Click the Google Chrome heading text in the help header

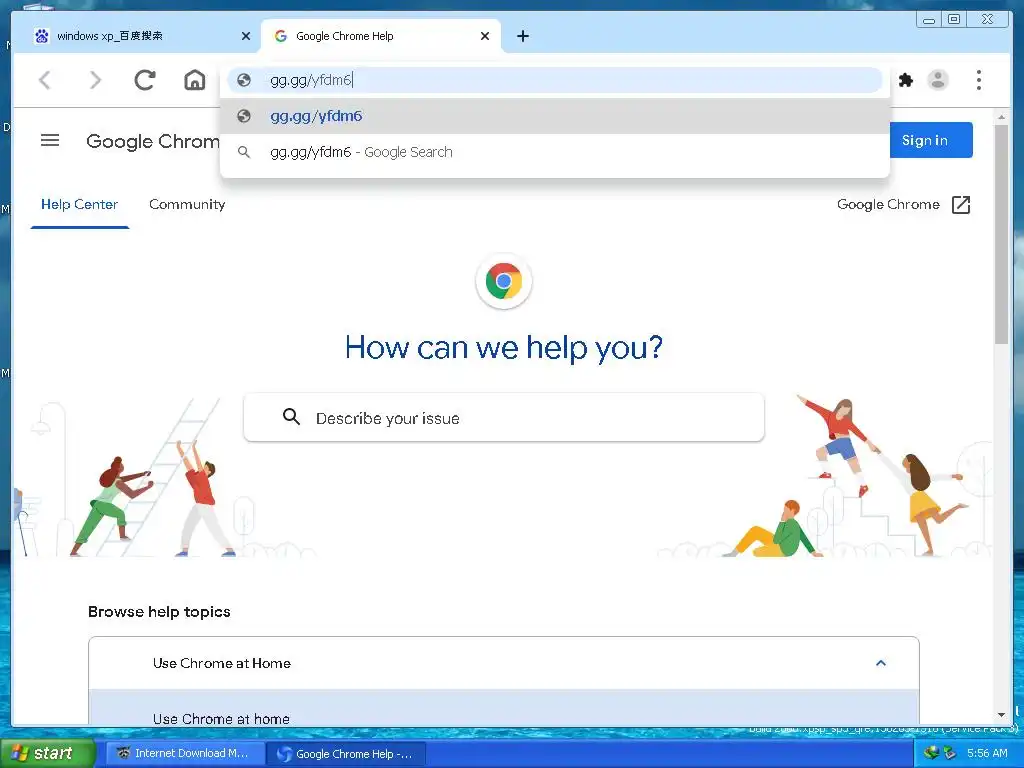pyautogui.click(x=153, y=141)
